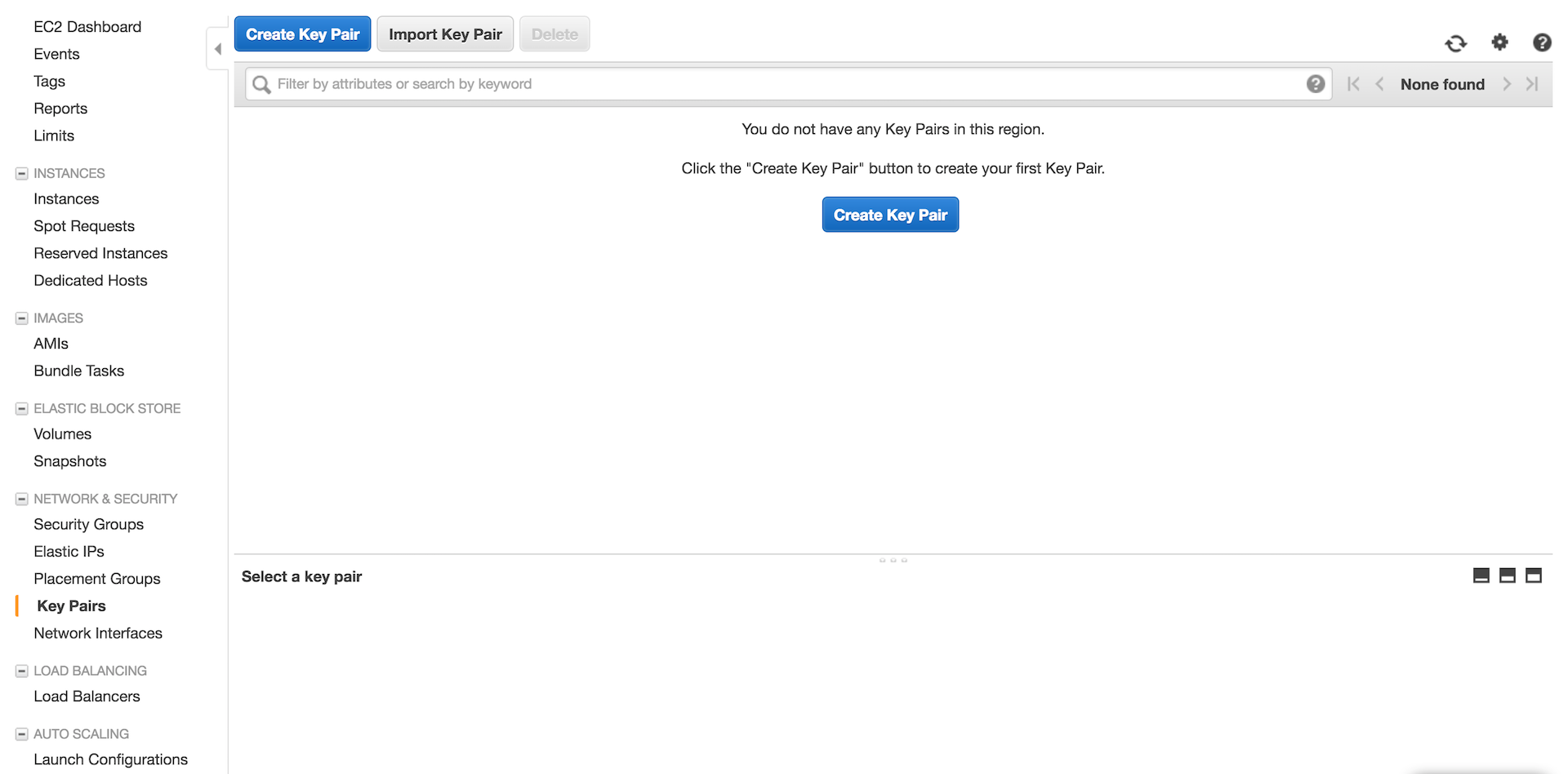Collapse the IMAGES section

[x=22, y=318]
